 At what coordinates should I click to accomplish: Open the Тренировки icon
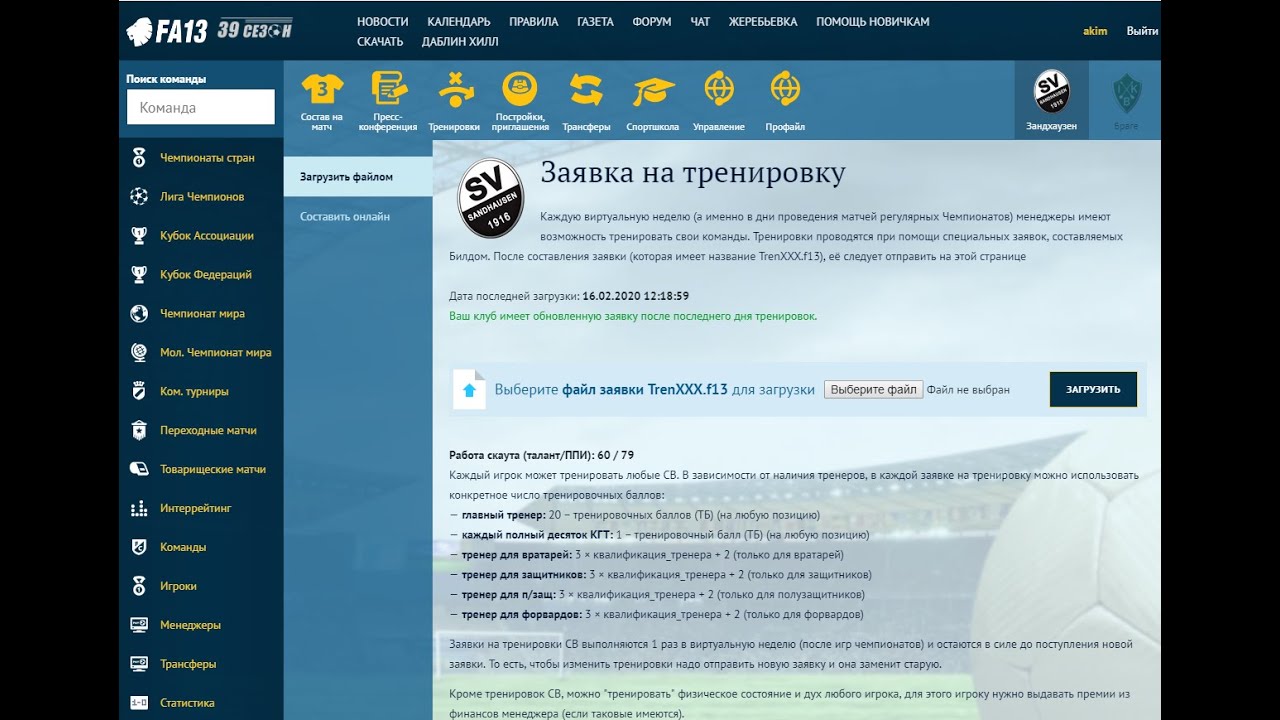454,89
